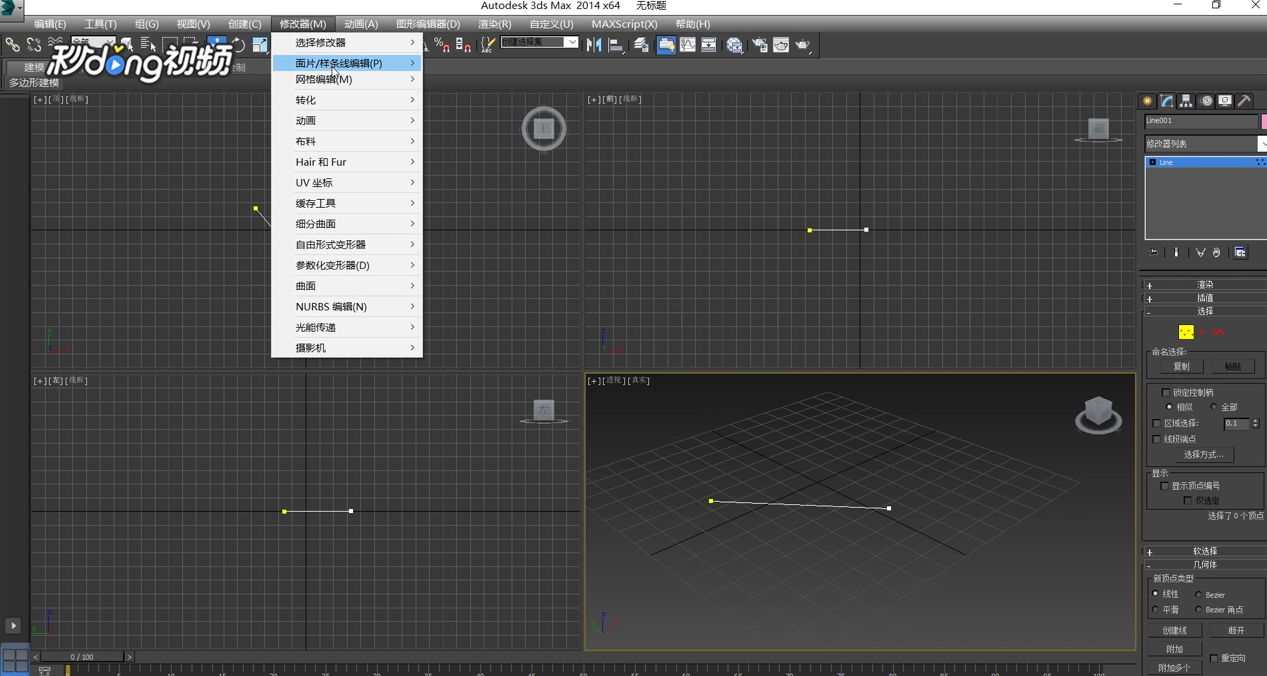Screen dimensions: 1267x676
Task: Enable 重定向 checkbox
Action: coord(1214,658)
